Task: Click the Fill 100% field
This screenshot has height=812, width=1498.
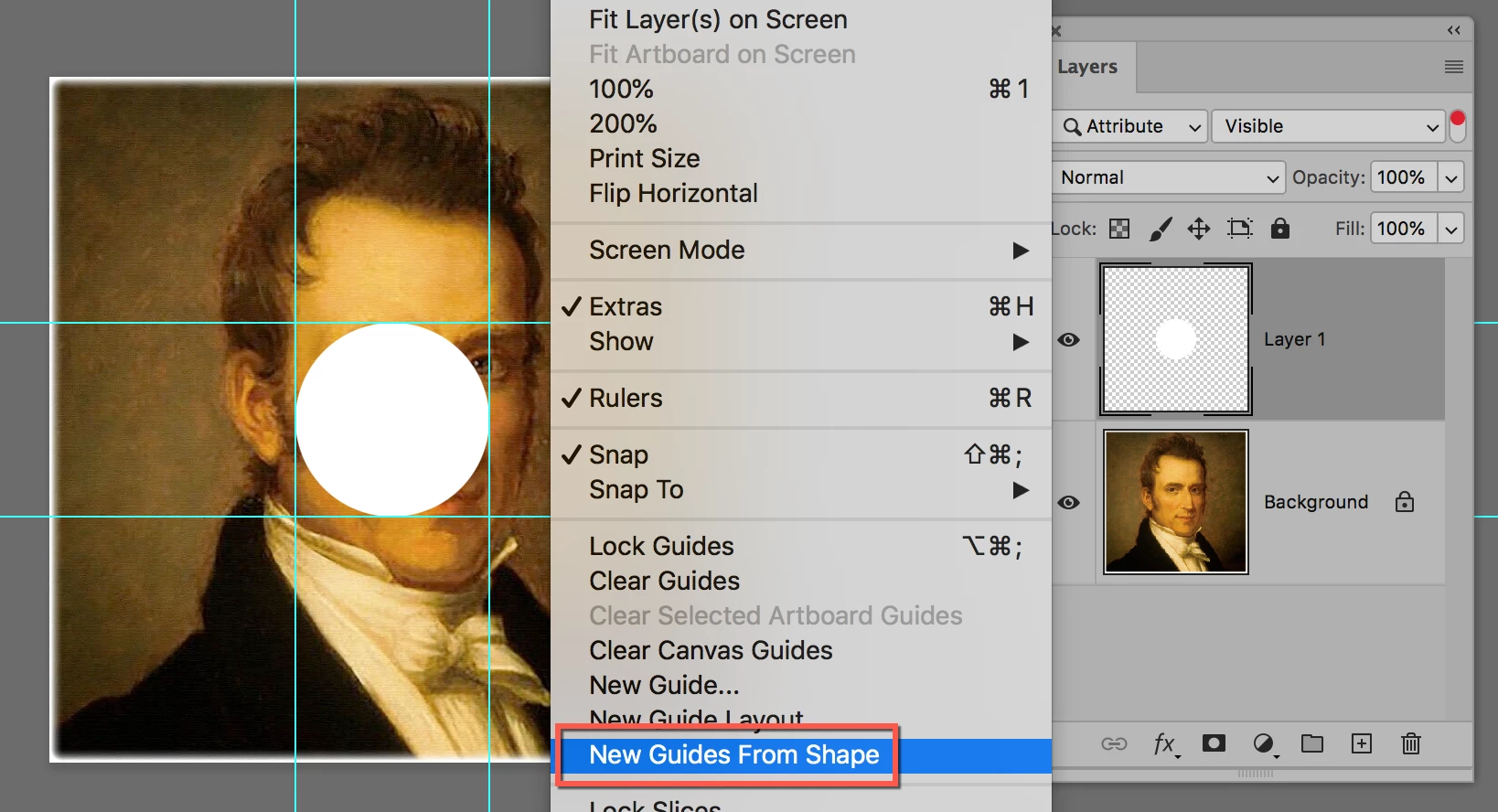Action: tap(1402, 229)
